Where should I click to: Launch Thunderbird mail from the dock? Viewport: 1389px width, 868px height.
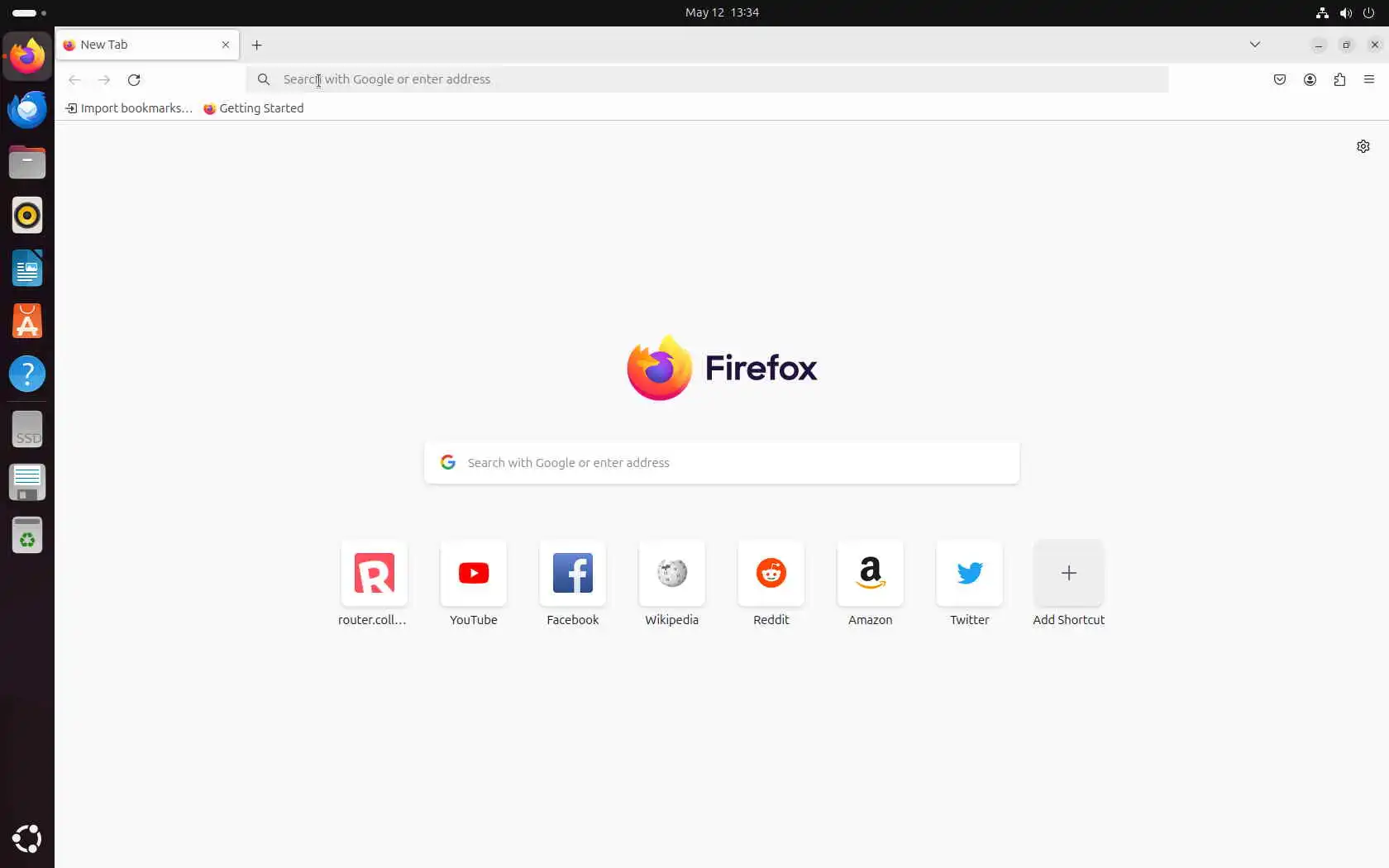[x=27, y=109]
